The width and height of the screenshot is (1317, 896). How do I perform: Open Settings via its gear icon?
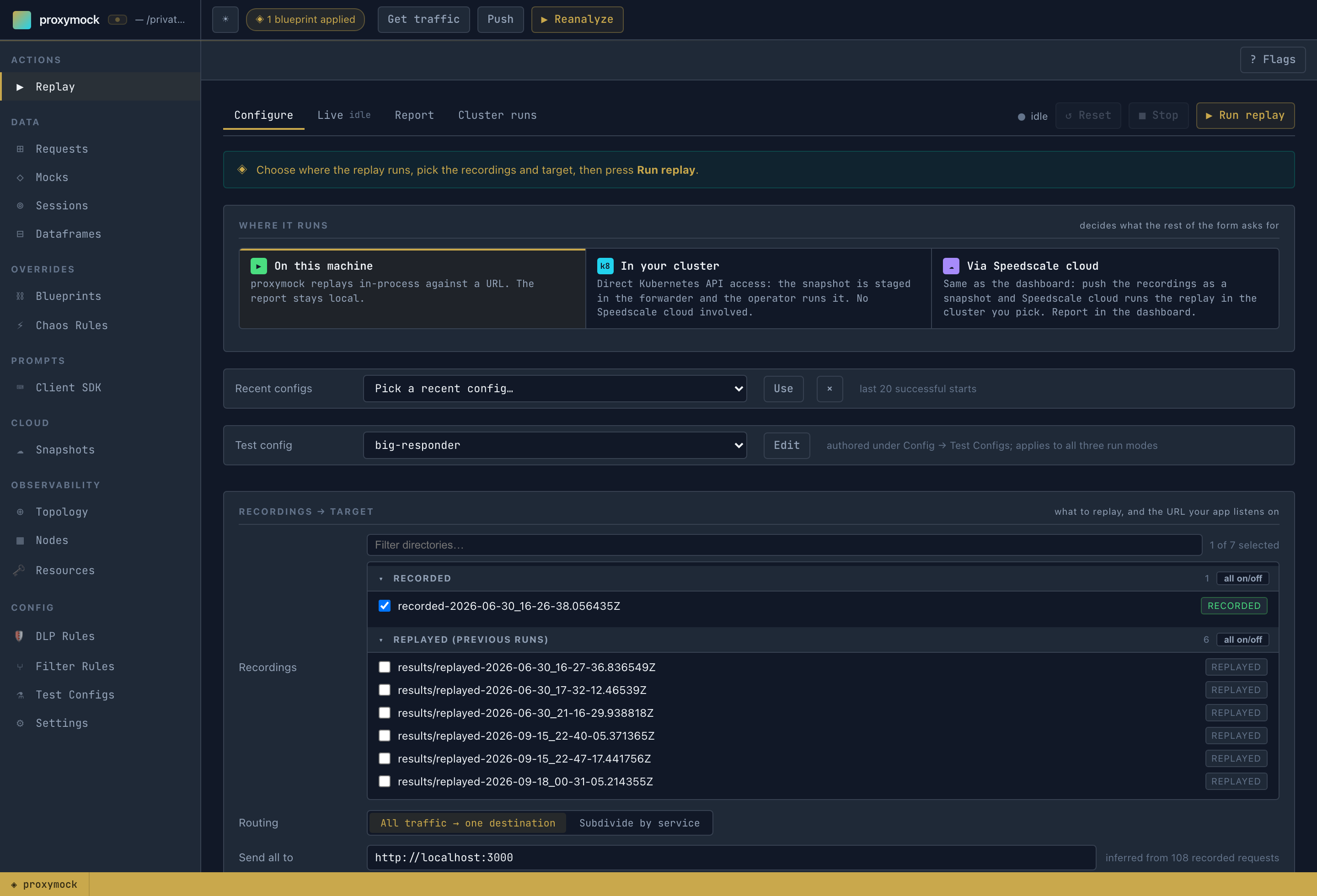tap(21, 723)
